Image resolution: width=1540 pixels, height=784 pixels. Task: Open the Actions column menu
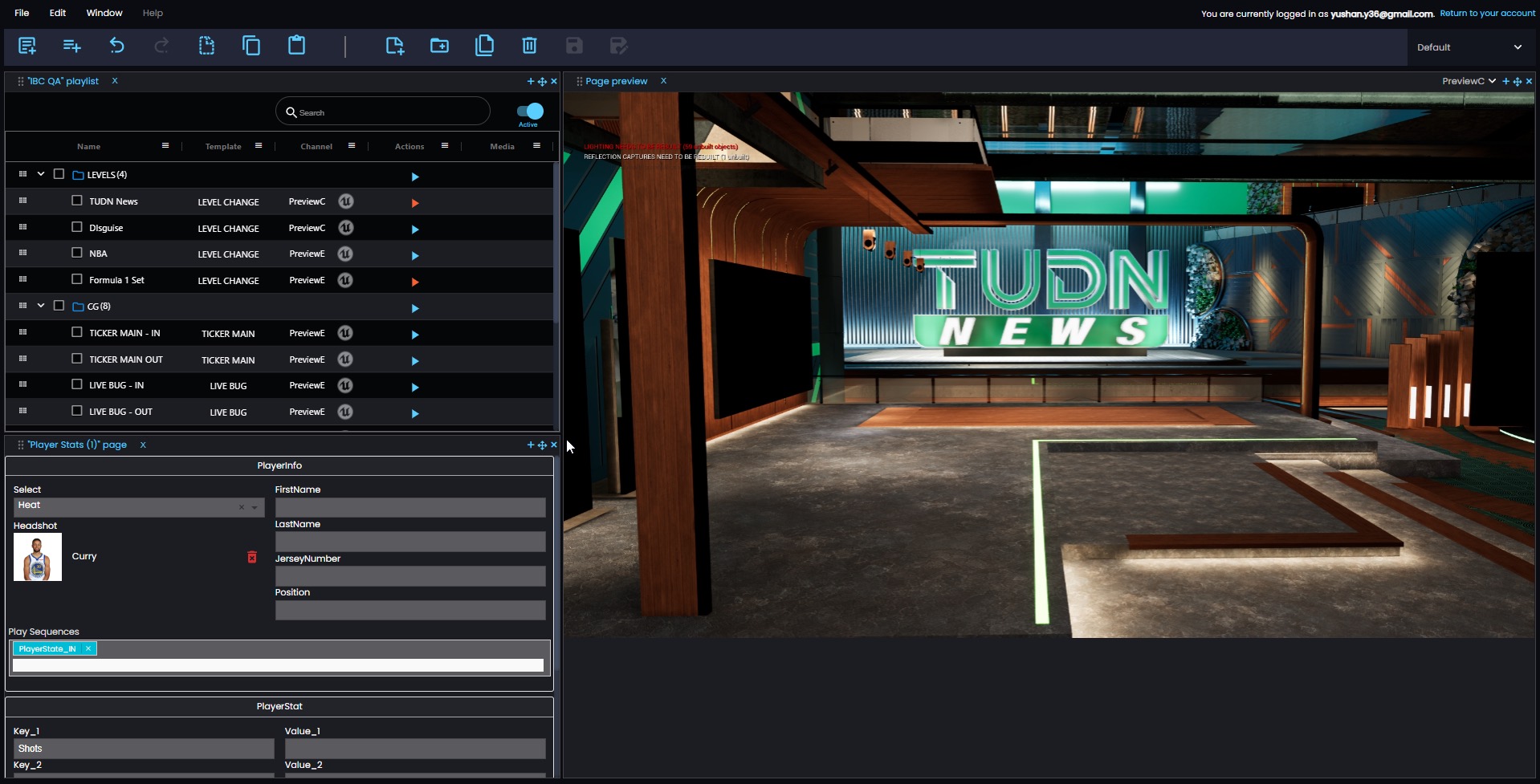tap(445, 146)
